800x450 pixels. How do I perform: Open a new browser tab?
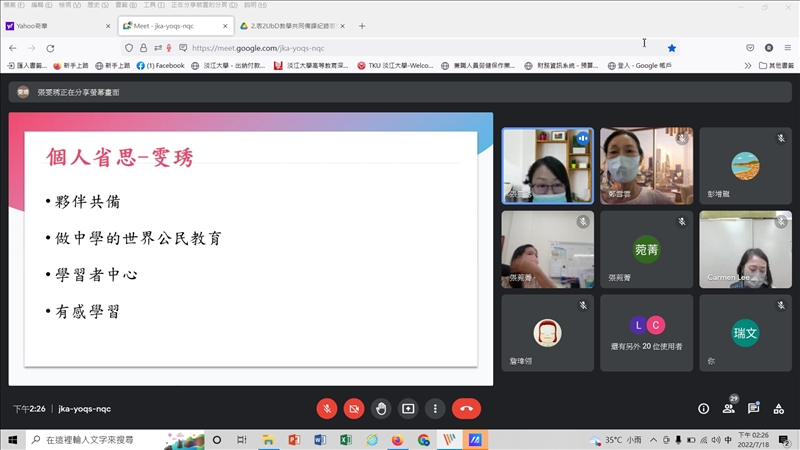362,26
